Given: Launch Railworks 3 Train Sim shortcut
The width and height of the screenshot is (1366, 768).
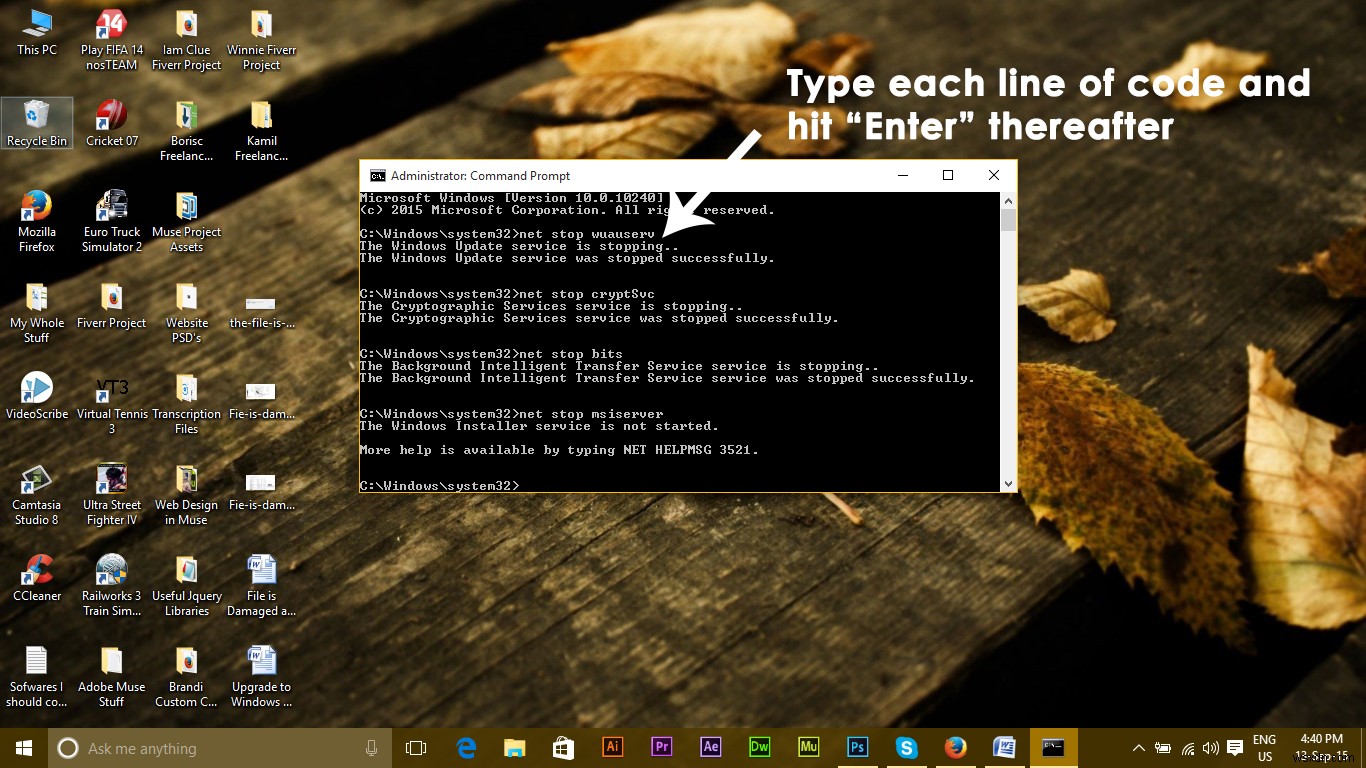Looking at the screenshot, I should [112, 586].
